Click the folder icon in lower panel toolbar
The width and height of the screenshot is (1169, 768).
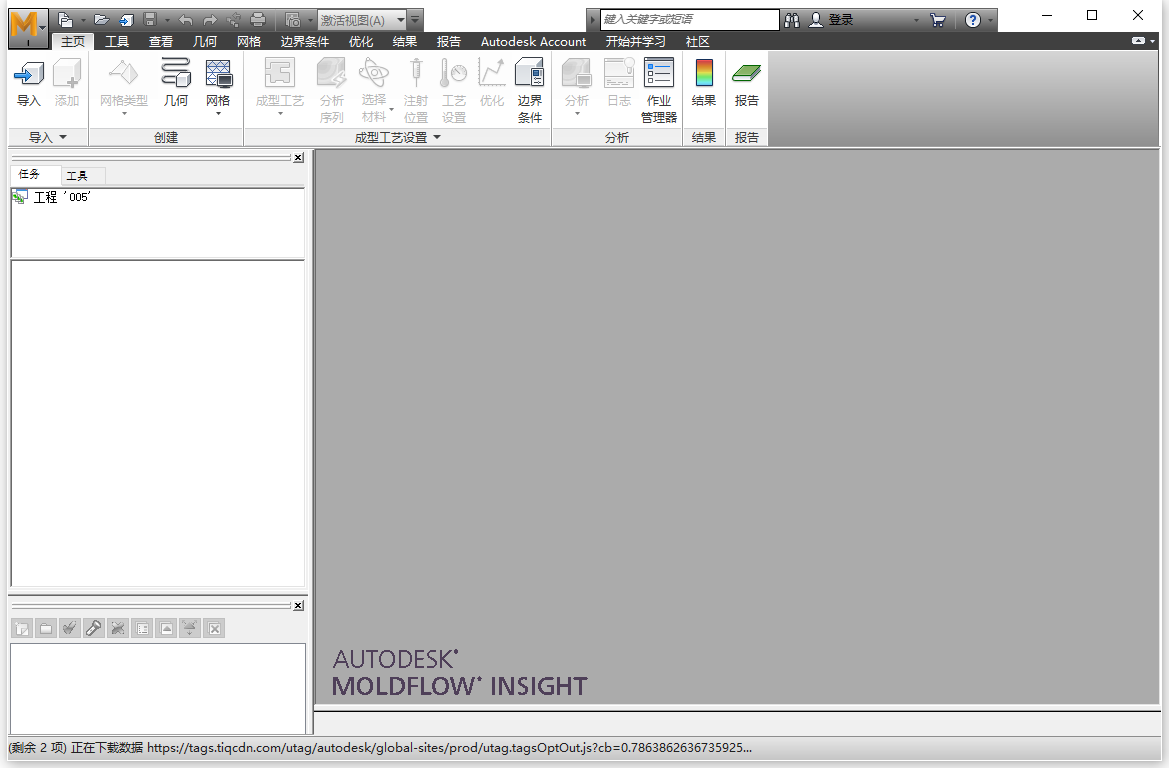46,629
